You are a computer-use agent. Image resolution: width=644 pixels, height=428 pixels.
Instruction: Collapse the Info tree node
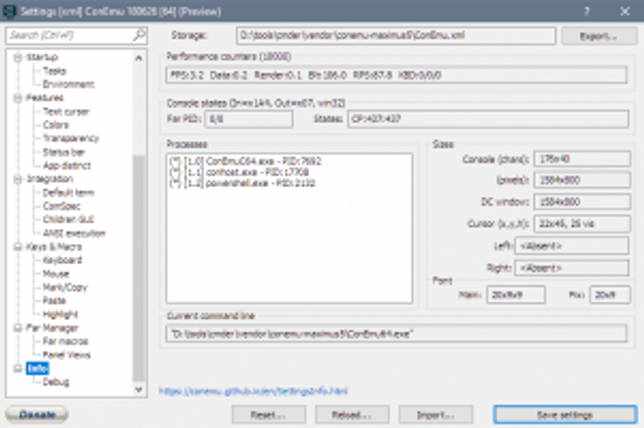coord(18,368)
